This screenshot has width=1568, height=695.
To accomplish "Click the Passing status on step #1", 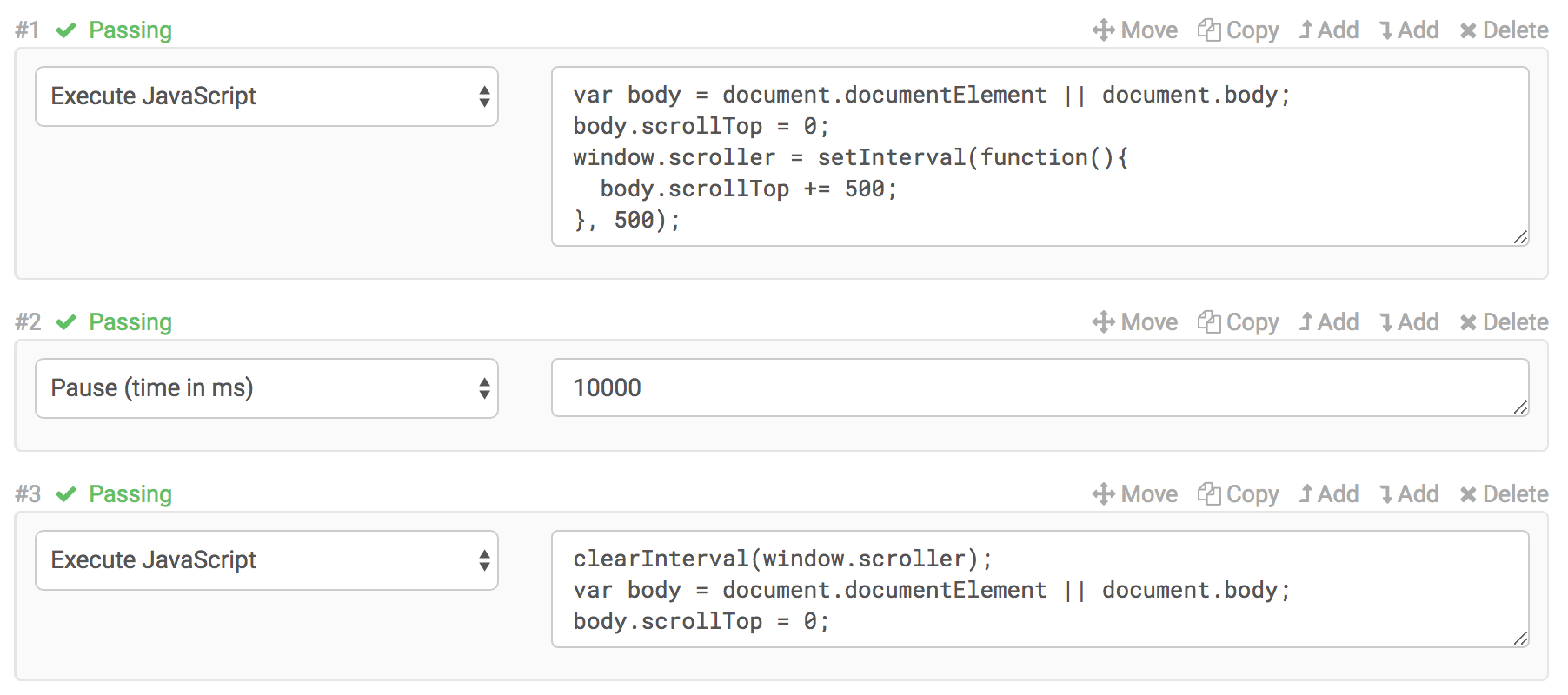I will (x=130, y=30).
